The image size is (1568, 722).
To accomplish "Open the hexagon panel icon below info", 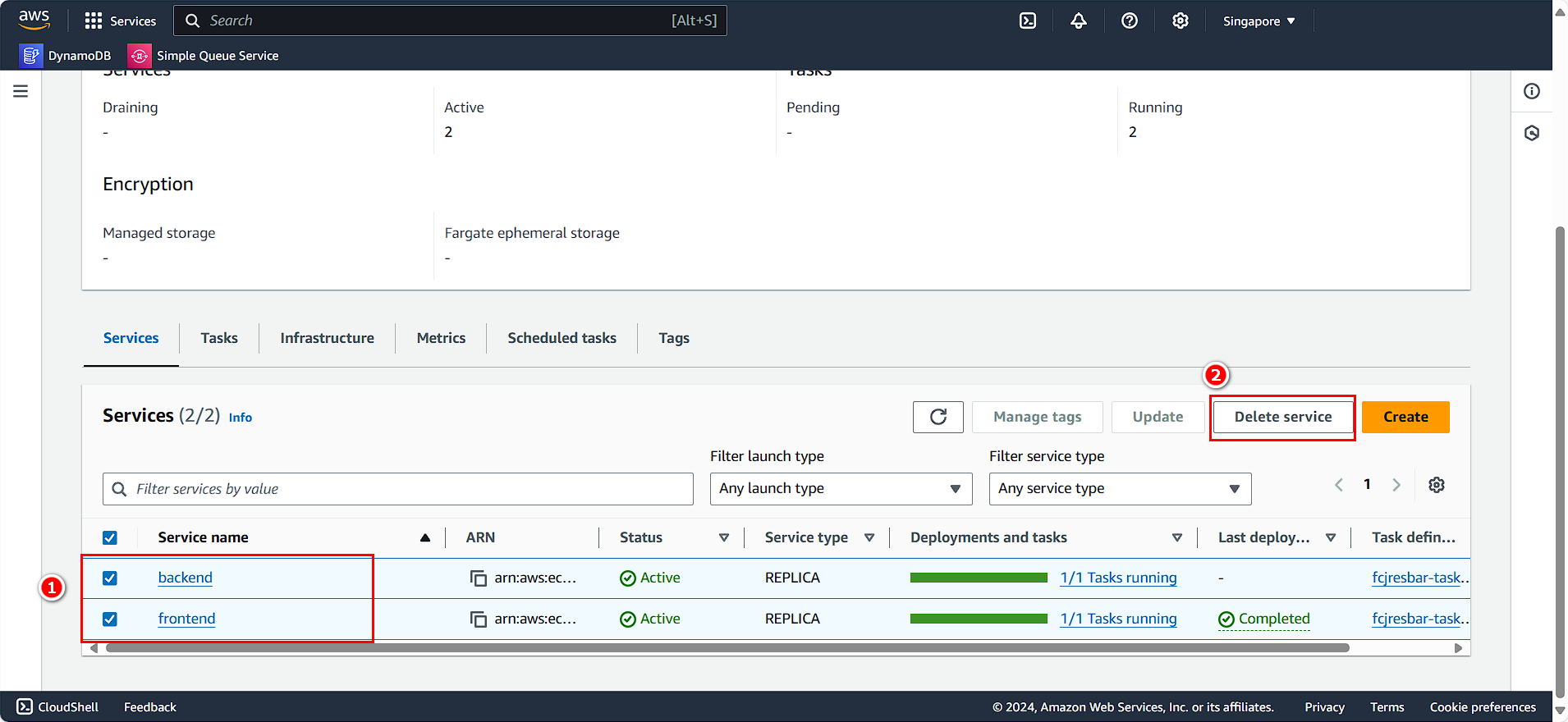I will 1532,133.
